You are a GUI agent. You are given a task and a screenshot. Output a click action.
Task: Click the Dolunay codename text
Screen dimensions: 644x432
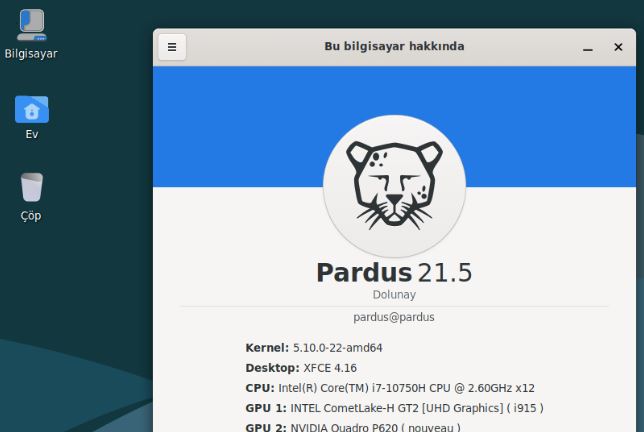[x=394, y=295]
